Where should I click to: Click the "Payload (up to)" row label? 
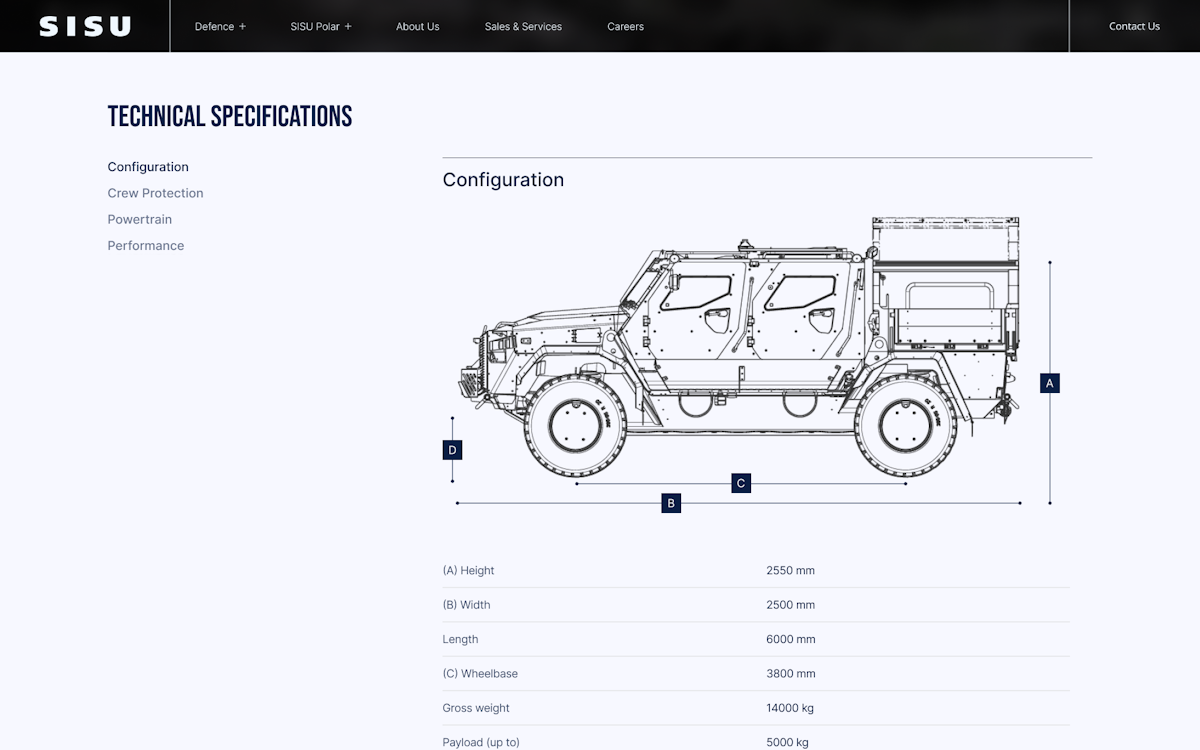click(481, 742)
